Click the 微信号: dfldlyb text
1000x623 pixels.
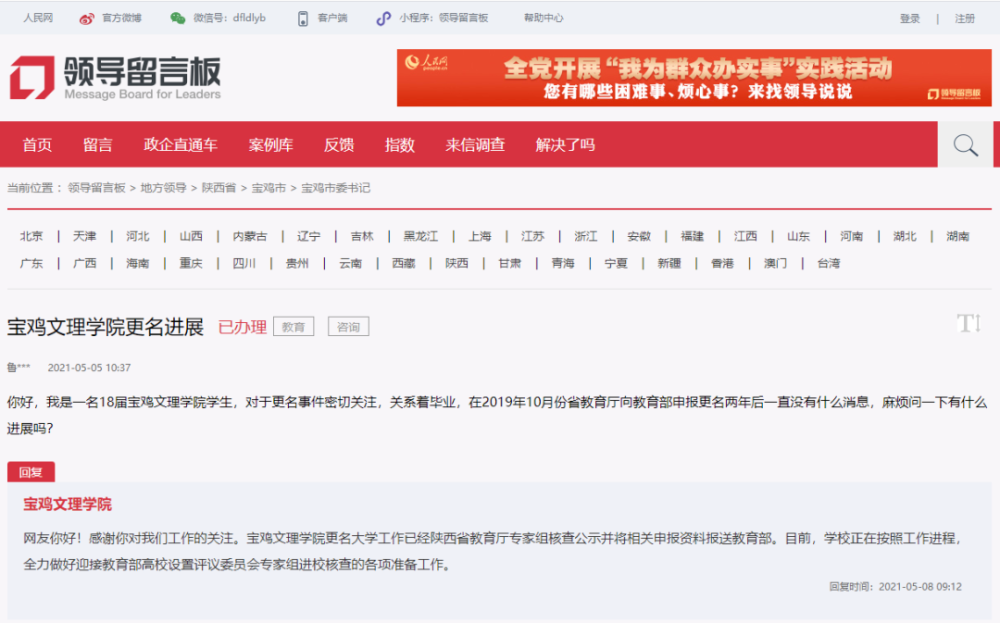(x=230, y=18)
